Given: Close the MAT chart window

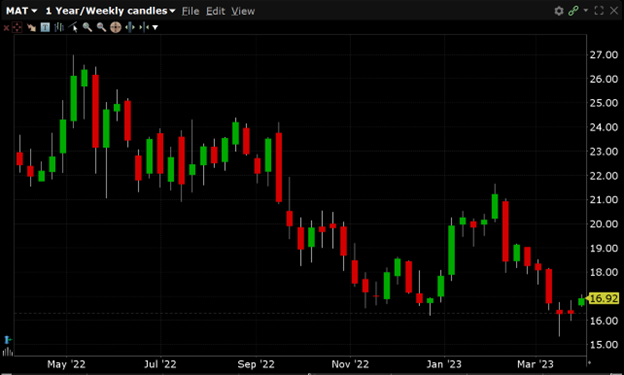Looking at the screenshot, I should click(x=614, y=11).
